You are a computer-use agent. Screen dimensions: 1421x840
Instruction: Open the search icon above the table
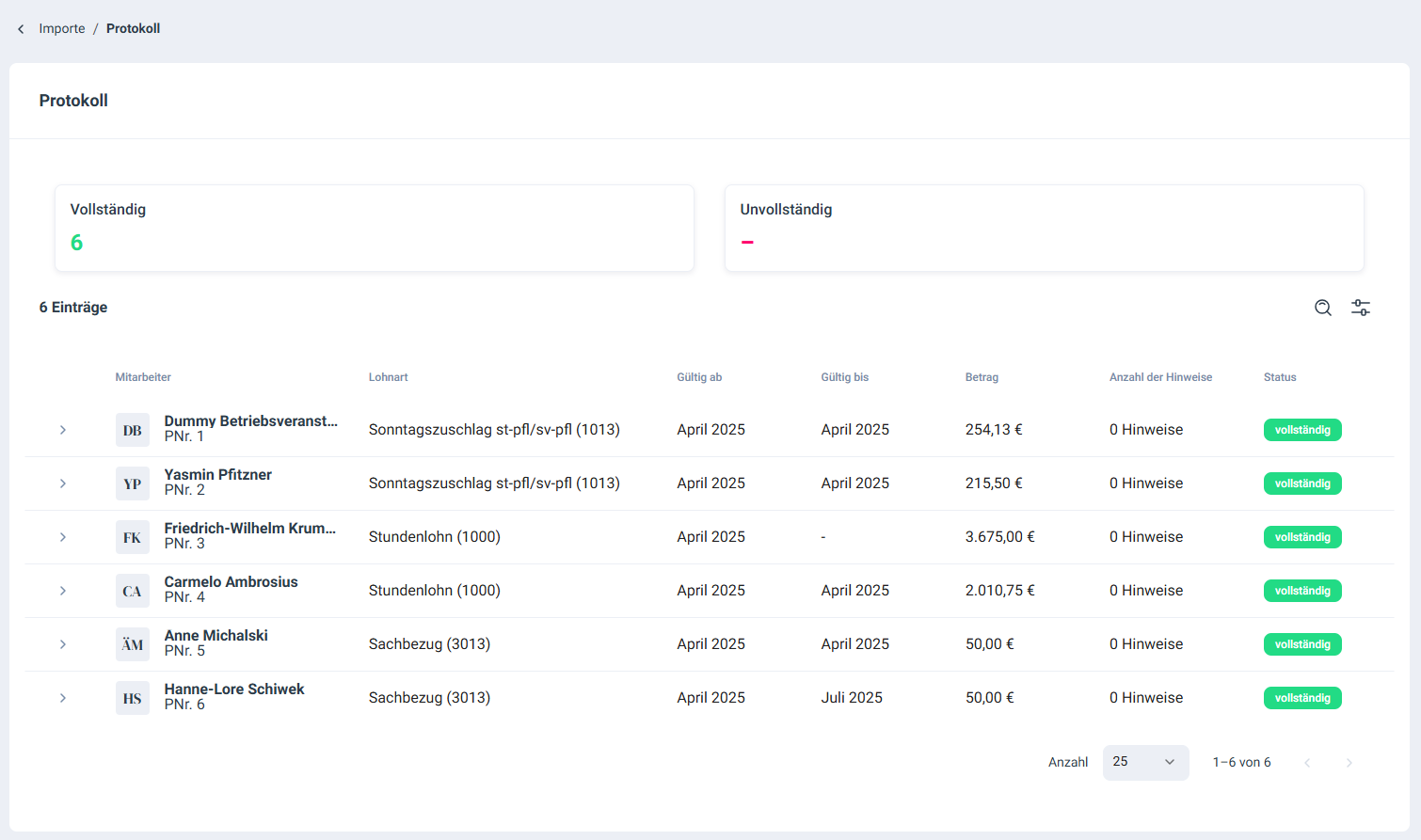[1322, 308]
